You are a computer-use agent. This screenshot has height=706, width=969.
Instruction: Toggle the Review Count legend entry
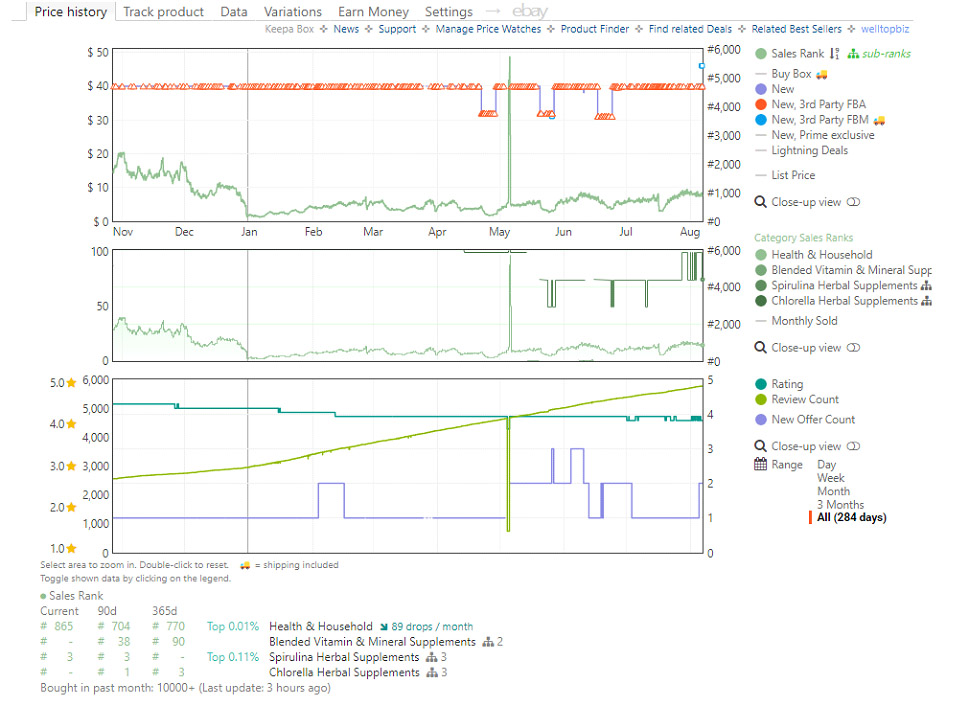805,400
